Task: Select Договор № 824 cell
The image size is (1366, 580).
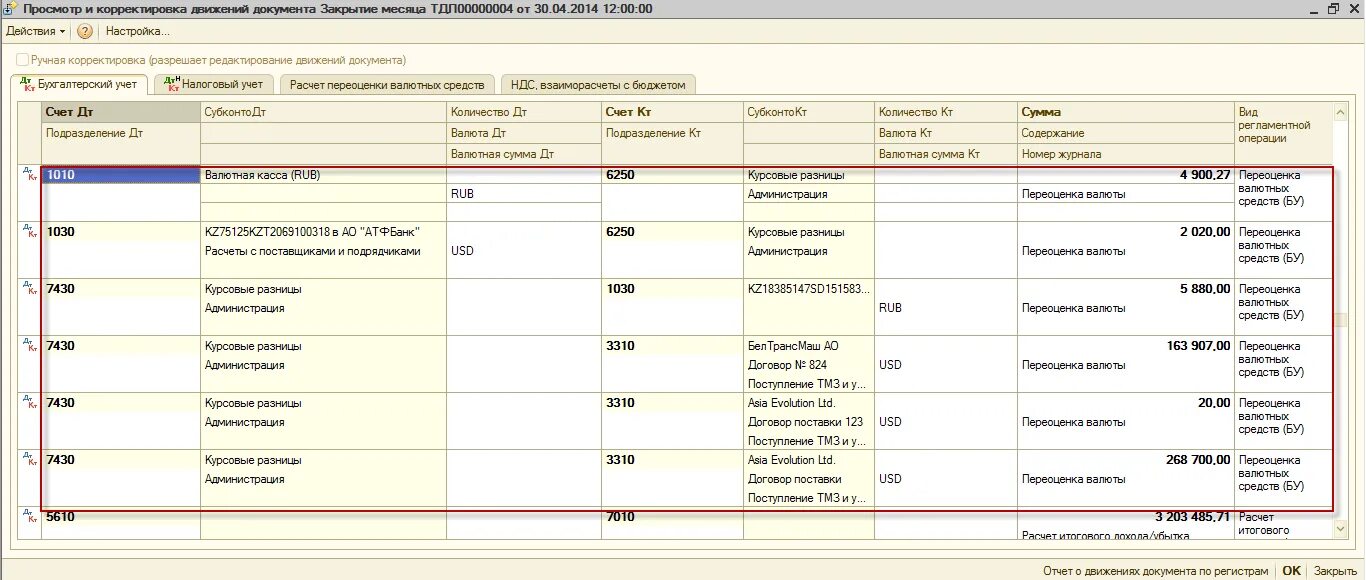Action: pos(809,365)
